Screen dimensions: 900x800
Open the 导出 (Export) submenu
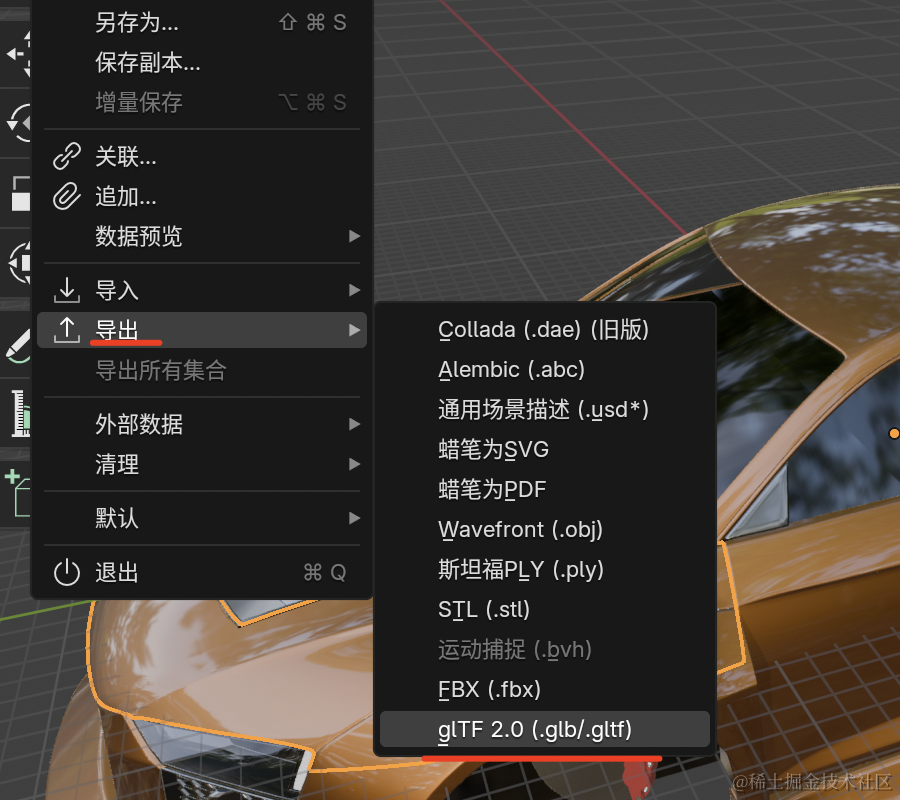tap(201, 330)
